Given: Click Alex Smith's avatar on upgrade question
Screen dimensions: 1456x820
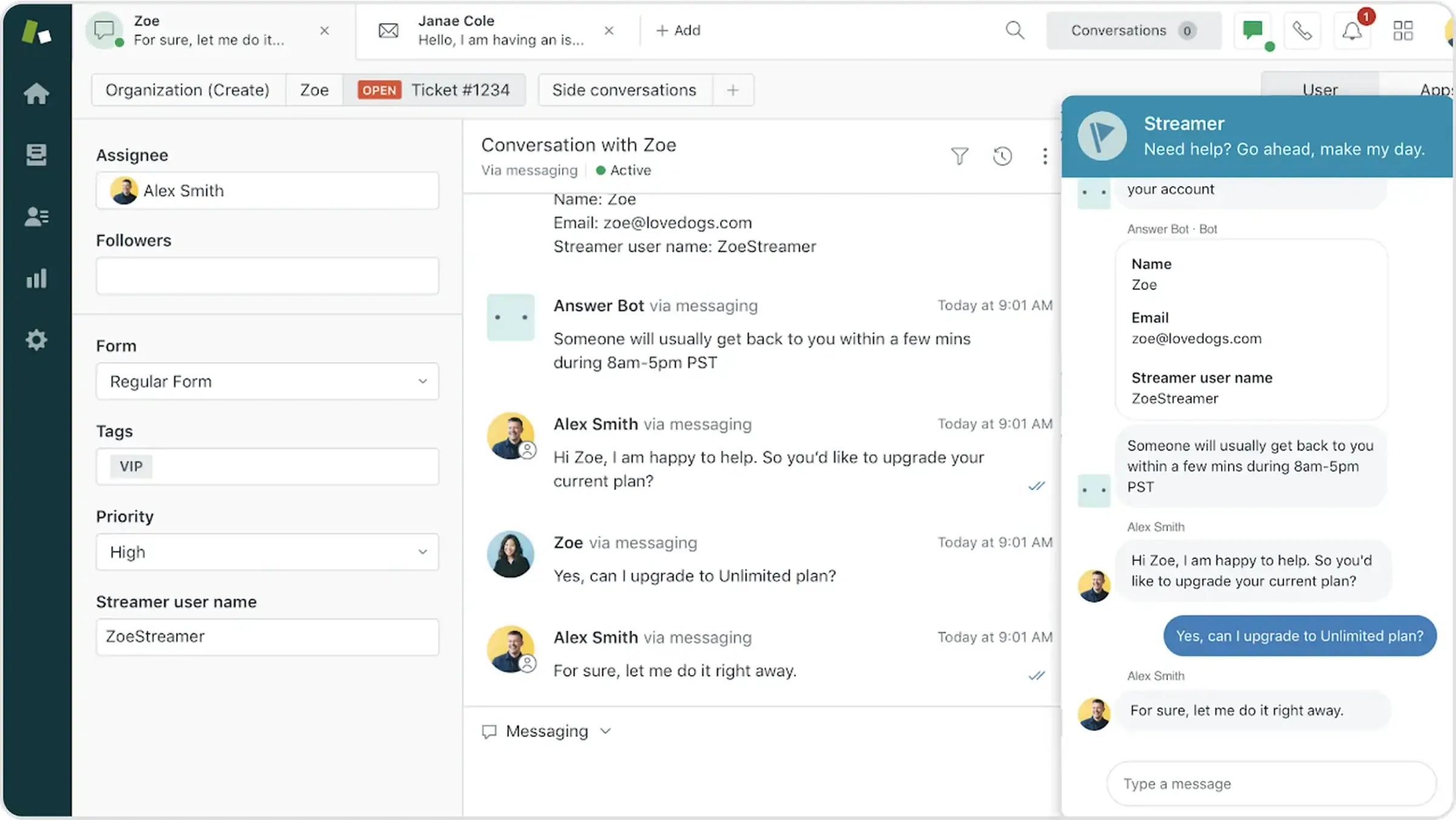Looking at the screenshot, I should (511, 437).
